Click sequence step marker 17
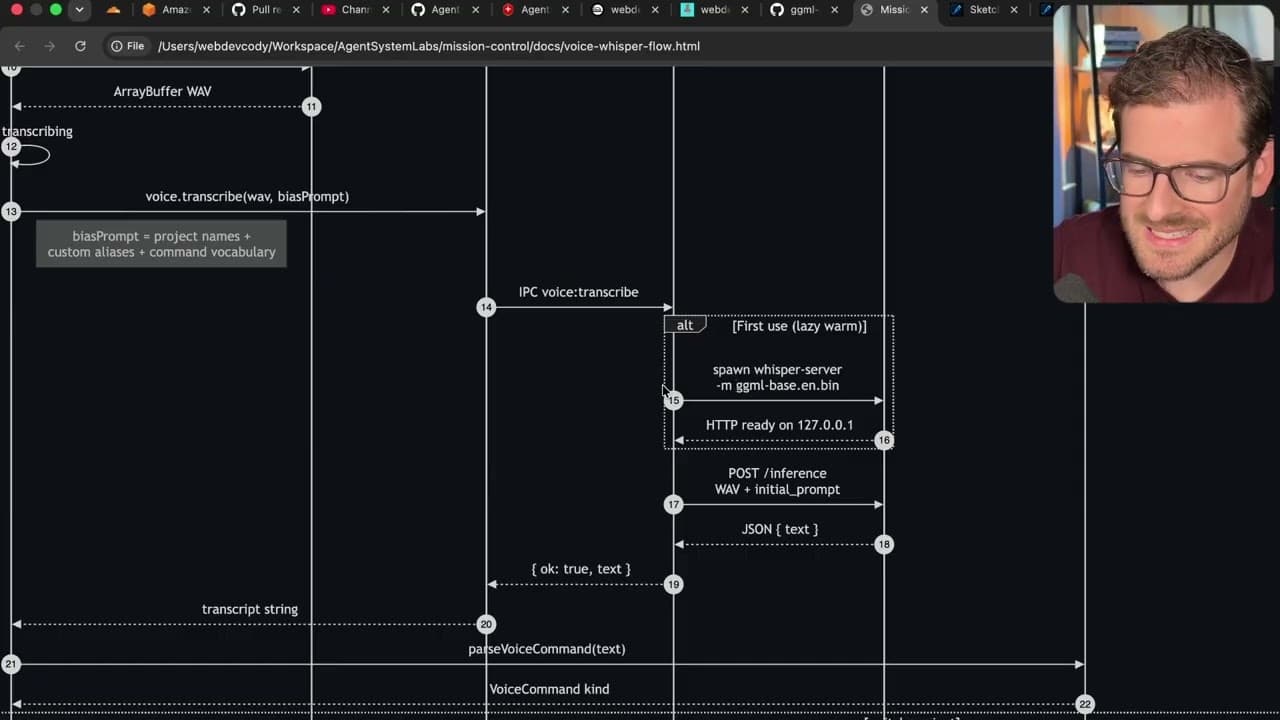Viewport: 1280px width, 720px height. [x=674, y=505]
